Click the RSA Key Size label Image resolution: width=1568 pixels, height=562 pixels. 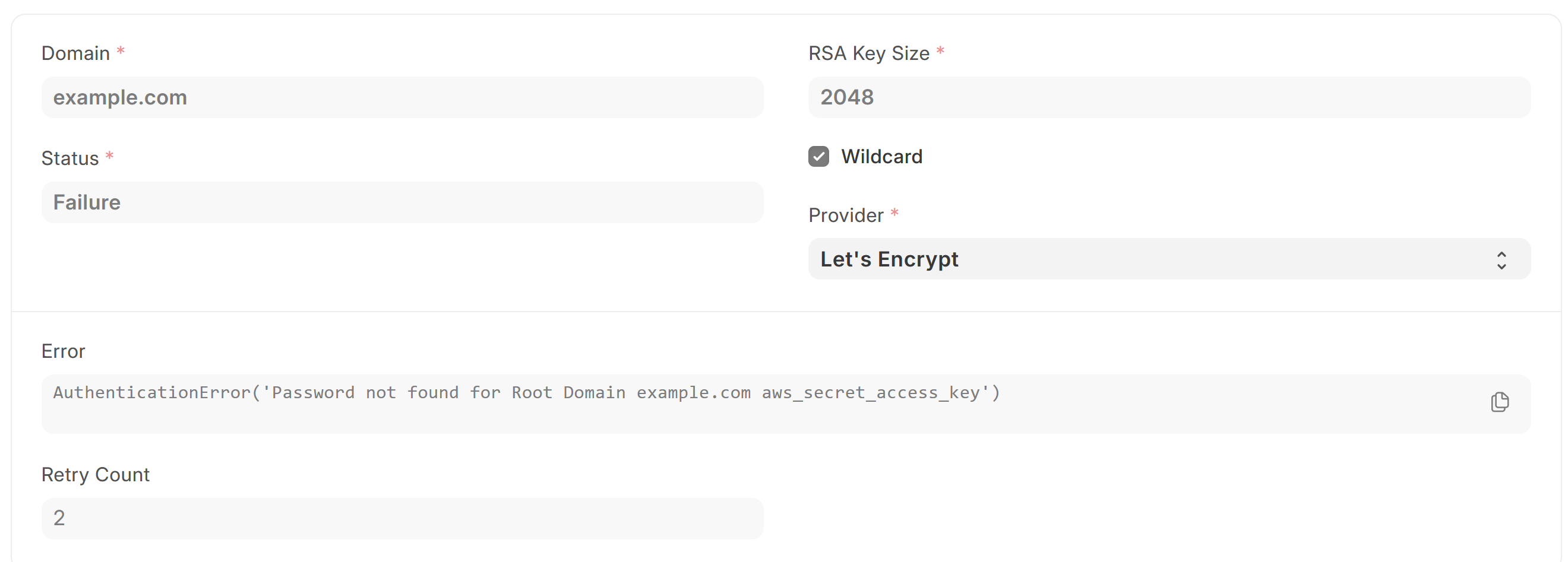tap(868, 53)
